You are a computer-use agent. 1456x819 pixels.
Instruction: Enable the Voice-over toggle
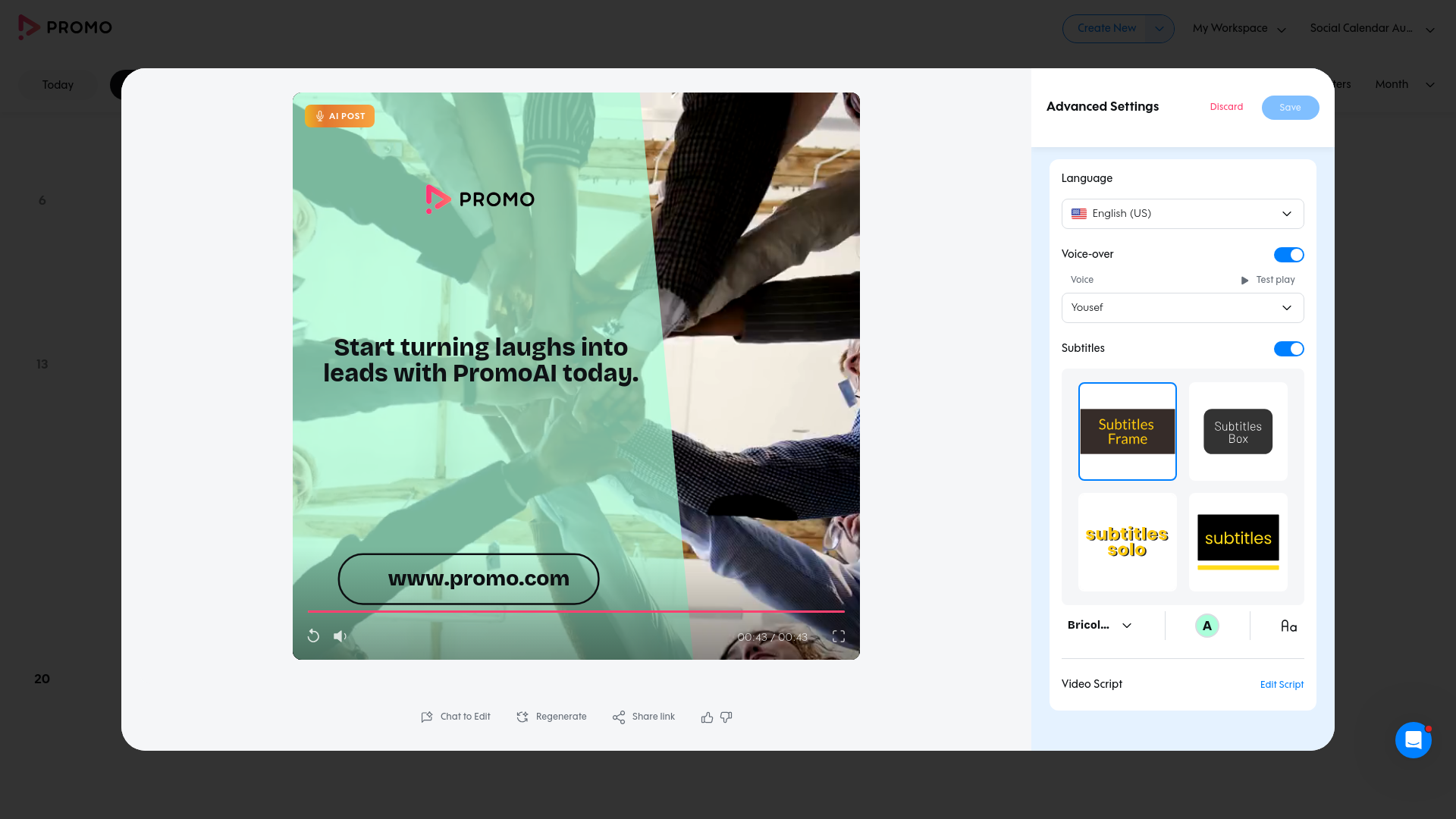[x=1288, y=254]
